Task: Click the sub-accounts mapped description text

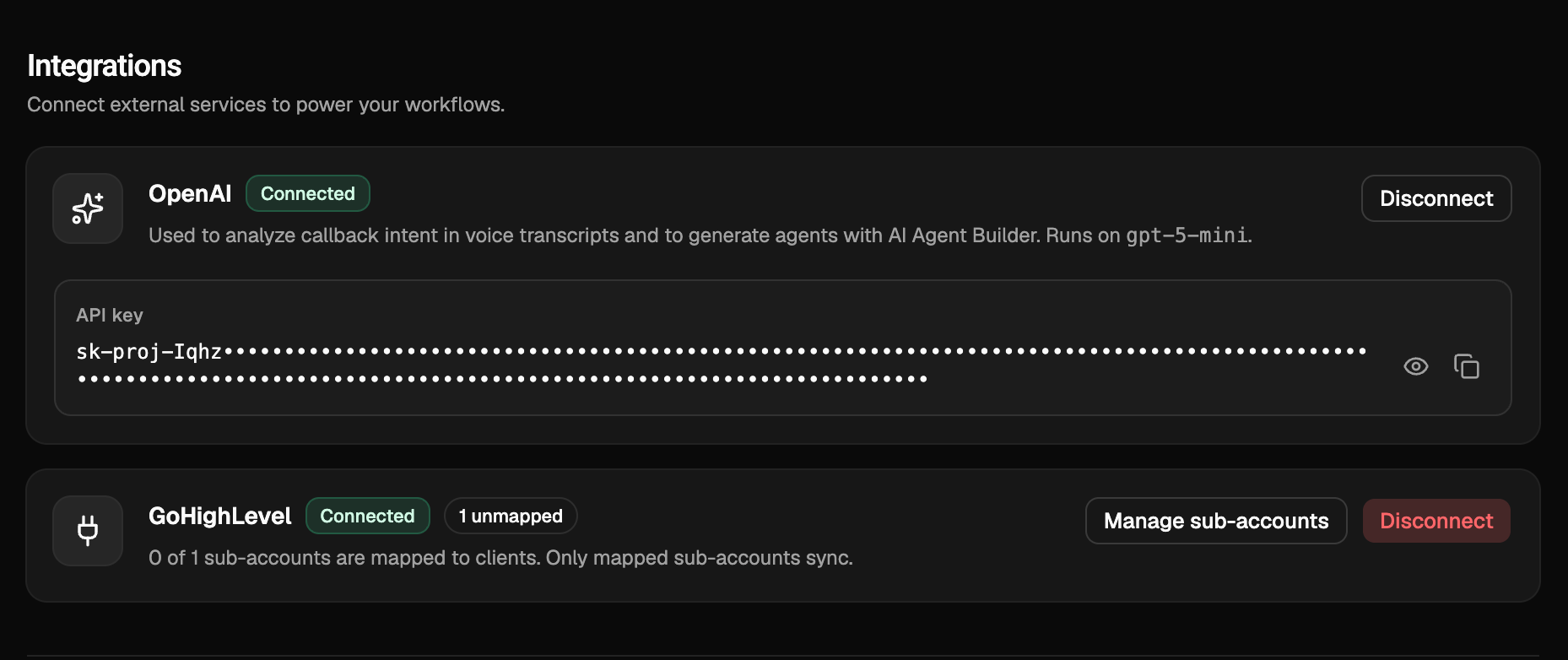Action: pyautogui.click(x=500, y=558)
